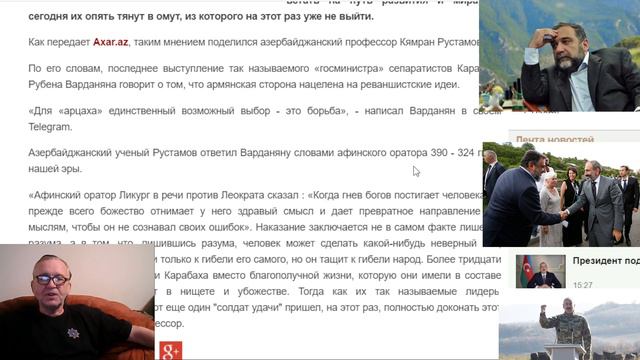Select the quoted phrase 'солдат удачи'
640x360 pixels.
248,307
